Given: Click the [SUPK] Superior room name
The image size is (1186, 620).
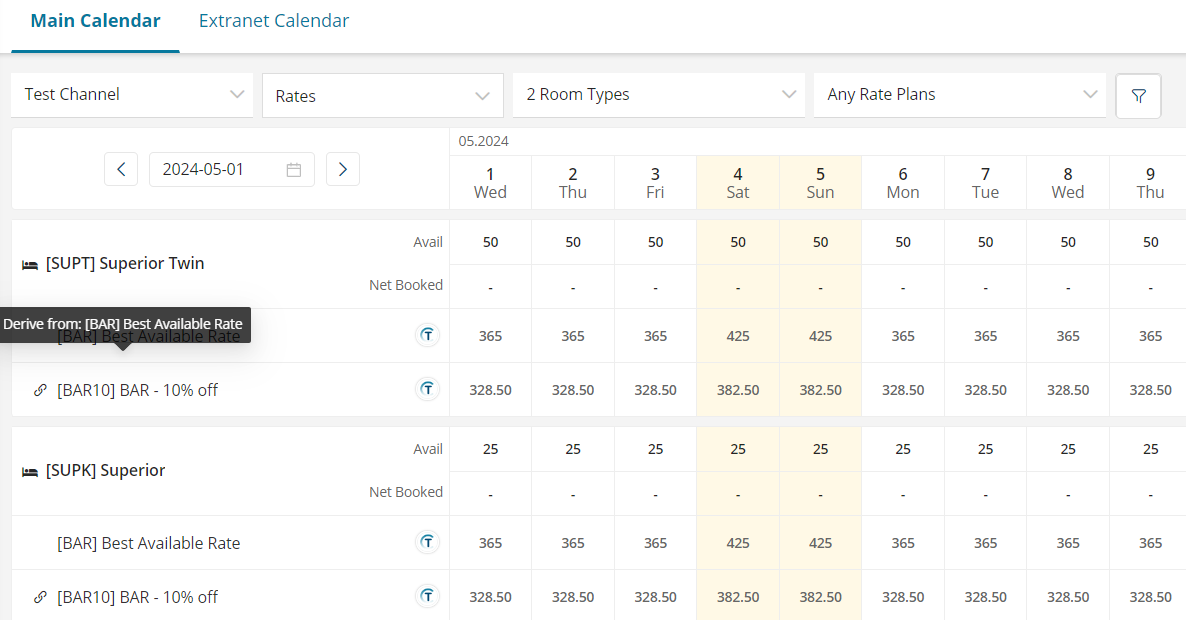Looking at the screenshot, I should (105, 470).
